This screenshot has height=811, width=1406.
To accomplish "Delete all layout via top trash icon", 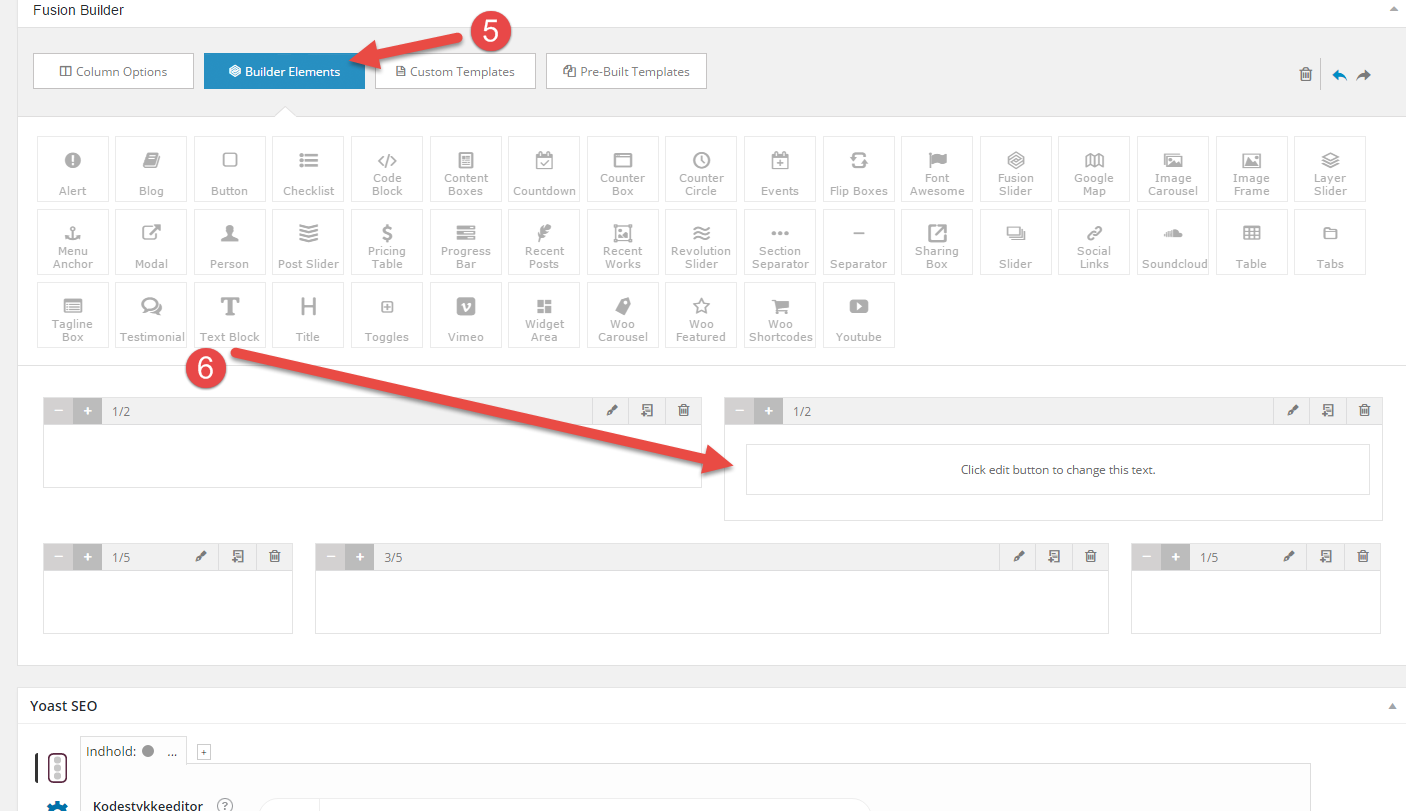I will point(1305,74).
